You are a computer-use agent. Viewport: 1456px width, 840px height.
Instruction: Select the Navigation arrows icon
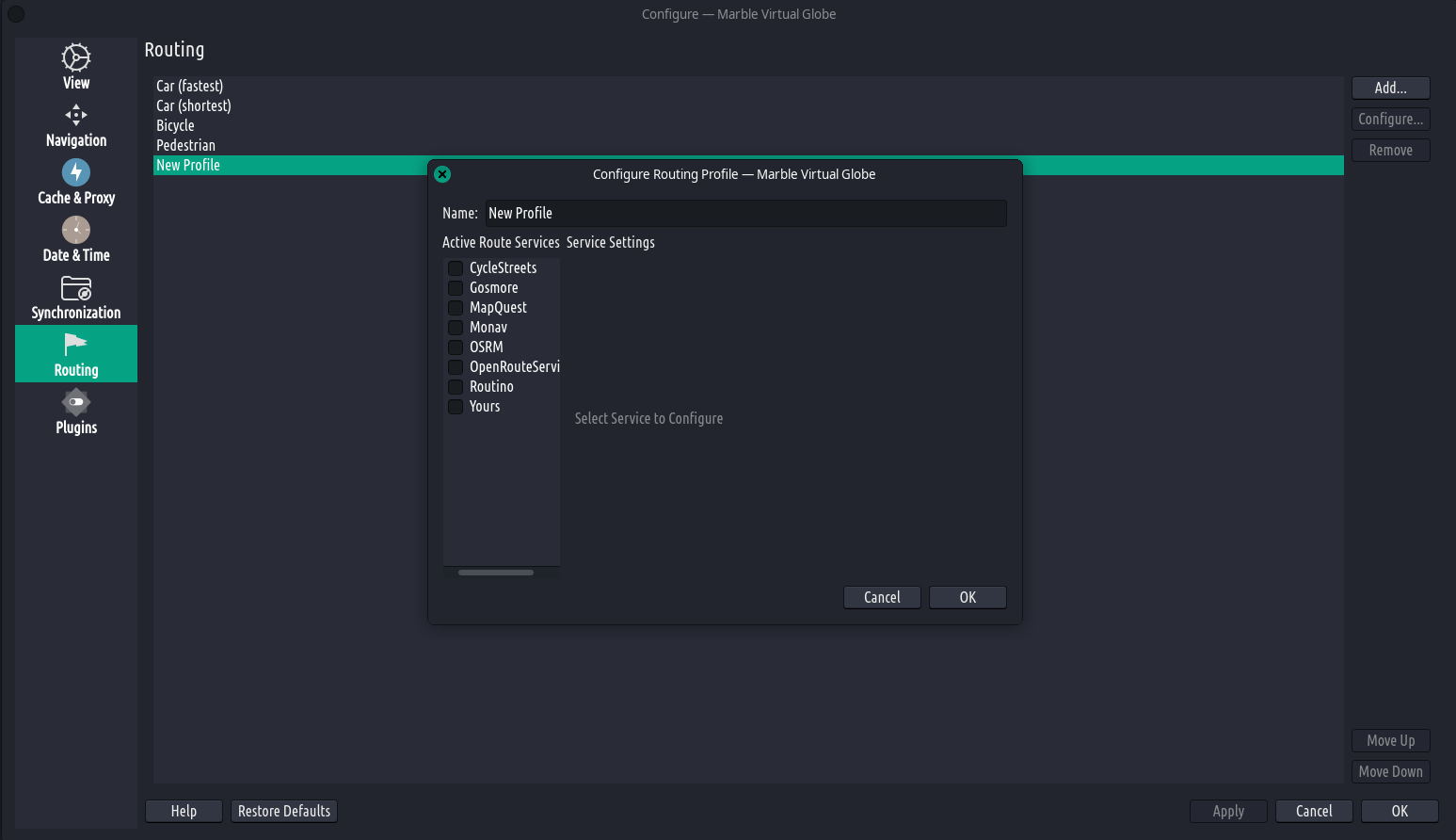(76, 115)
